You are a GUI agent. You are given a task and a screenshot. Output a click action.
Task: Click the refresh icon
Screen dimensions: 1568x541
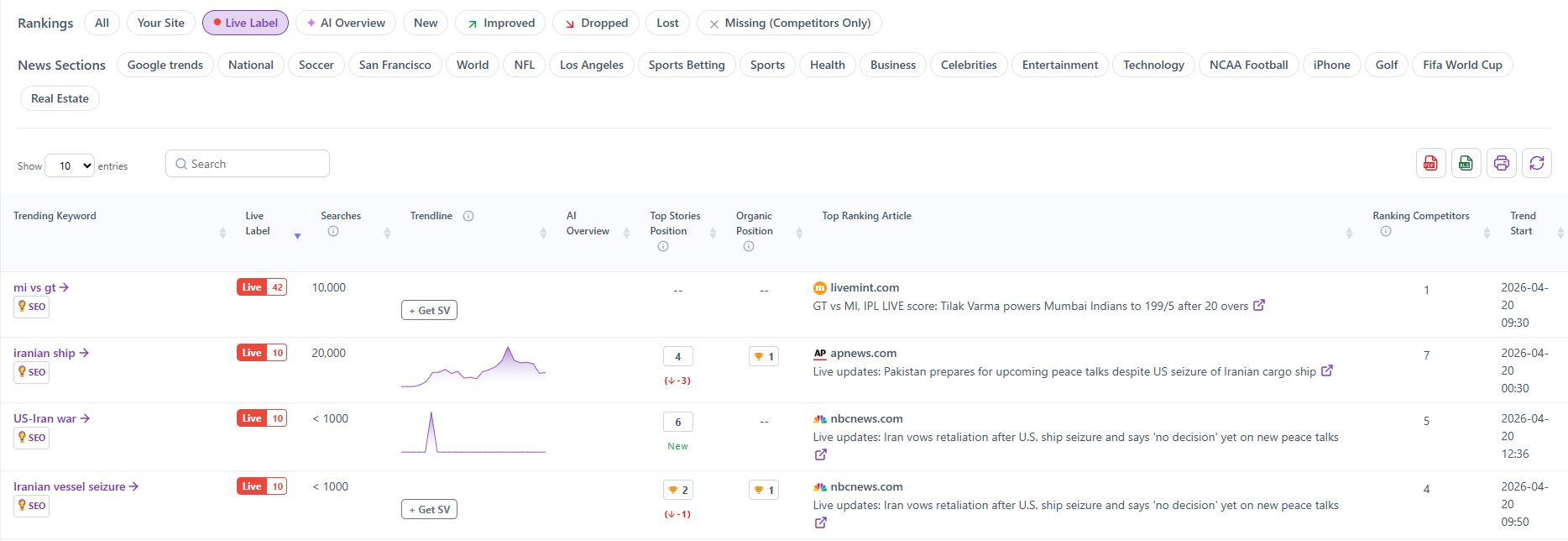(1536, 163)
